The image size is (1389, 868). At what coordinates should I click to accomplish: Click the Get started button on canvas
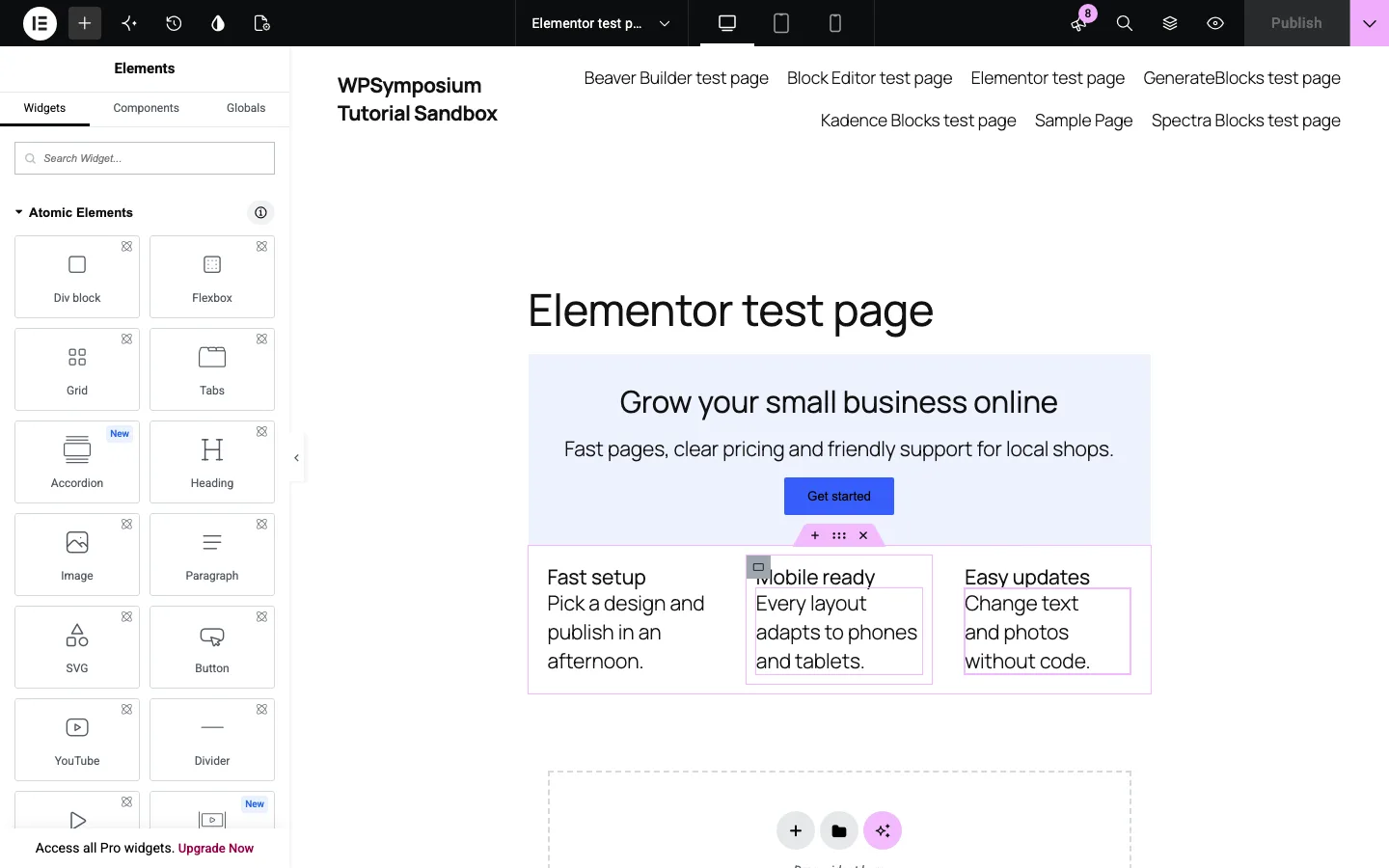tap(839, 496)
